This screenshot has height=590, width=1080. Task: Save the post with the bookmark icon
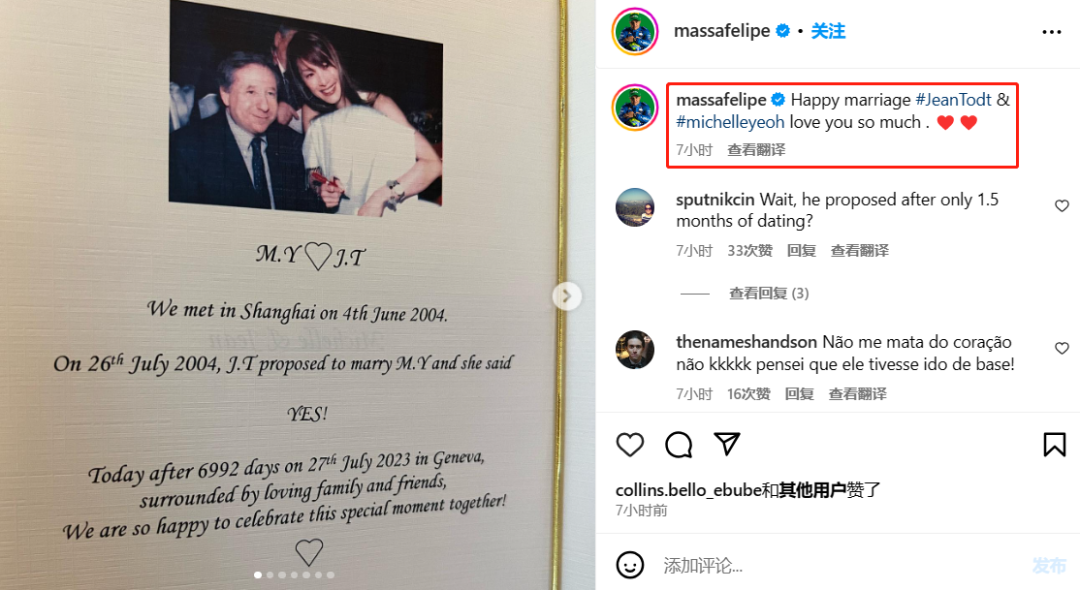coord(1054,445)
